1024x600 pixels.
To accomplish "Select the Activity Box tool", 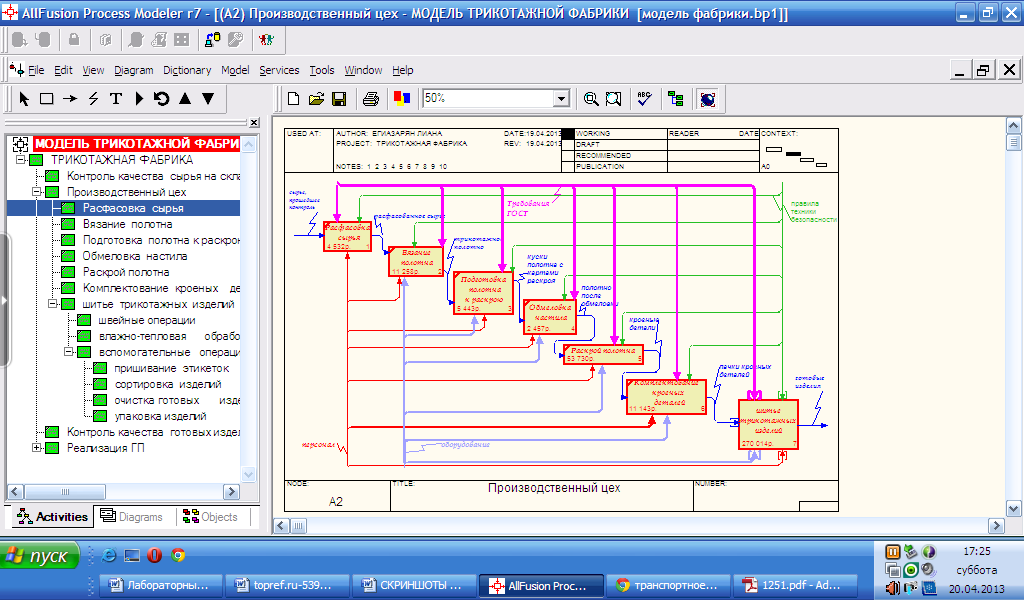I will point(46,99).
